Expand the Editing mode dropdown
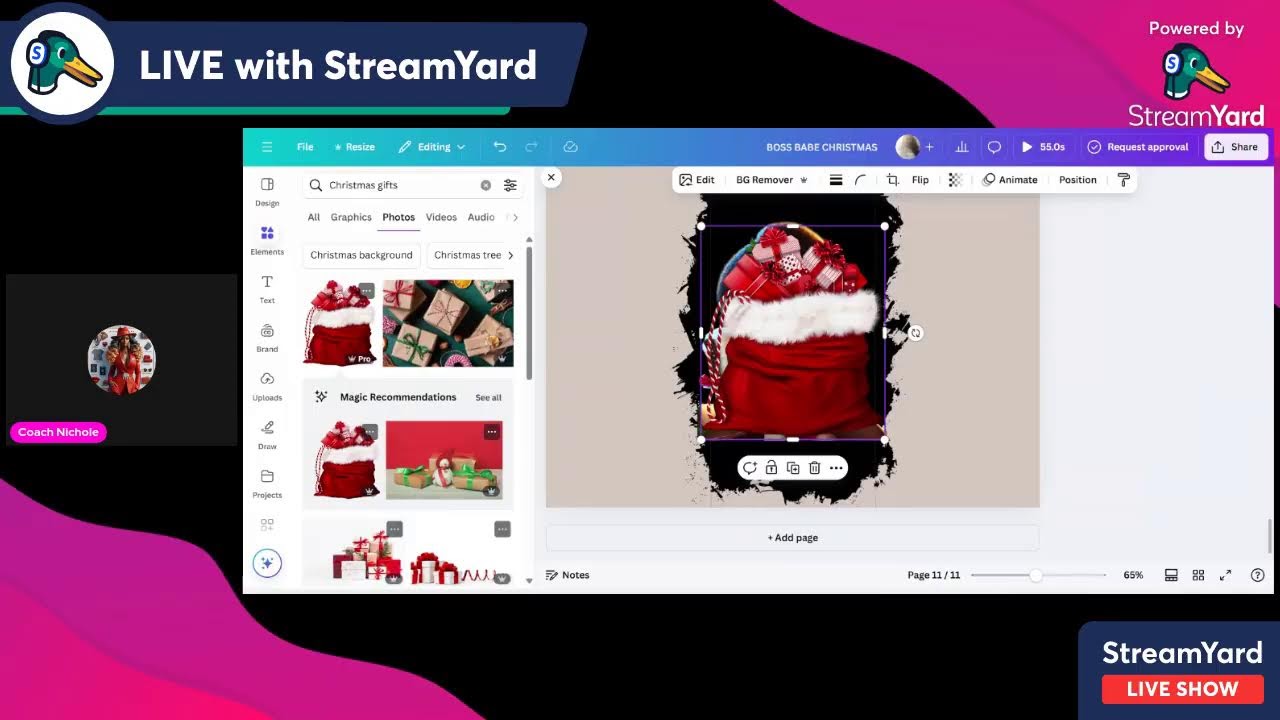Image resolution: width=1280 pixels, height=720 pixels. pyautogui.click(x=432, y=147)
